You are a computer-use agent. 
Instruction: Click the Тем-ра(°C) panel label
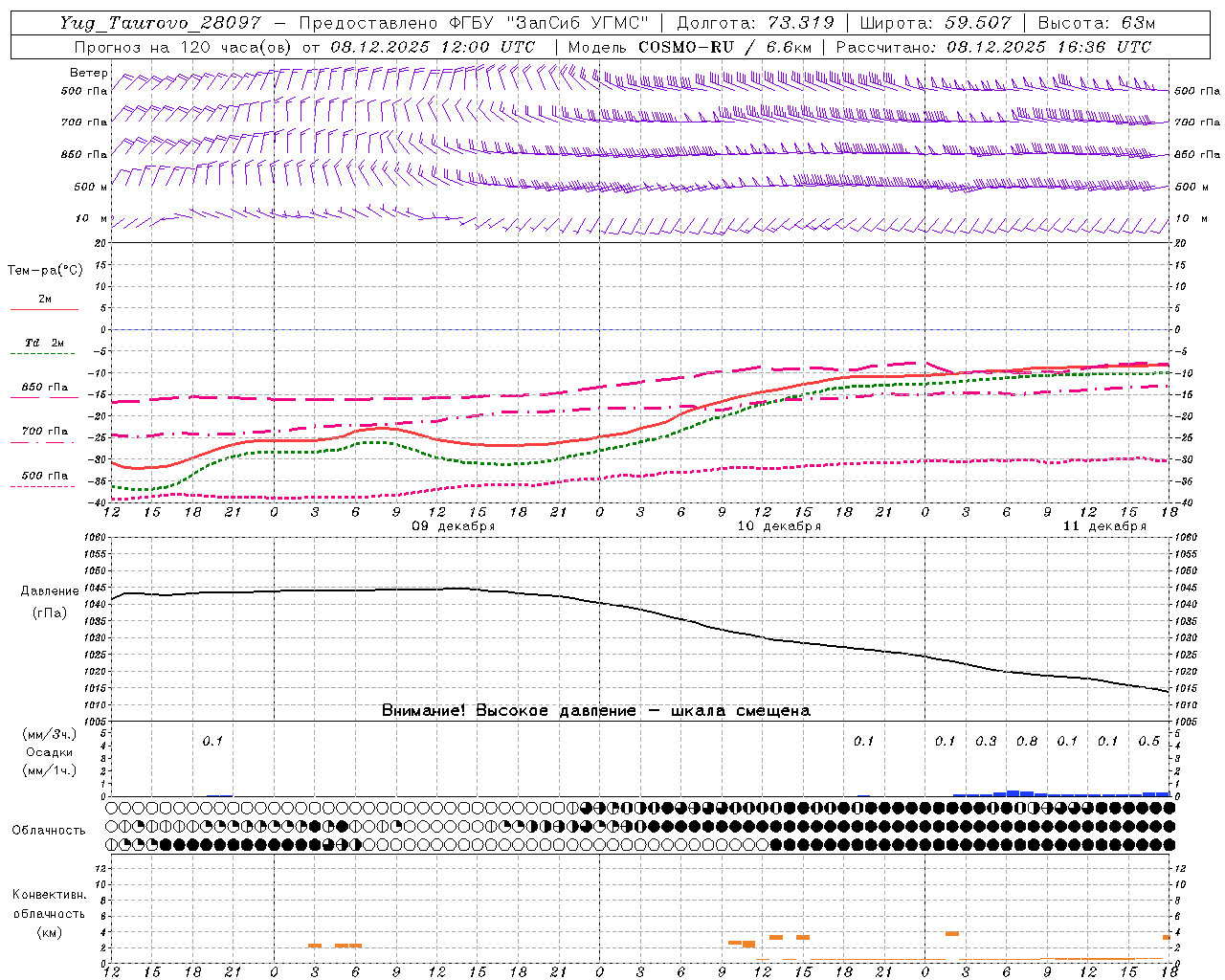[45, 271]
